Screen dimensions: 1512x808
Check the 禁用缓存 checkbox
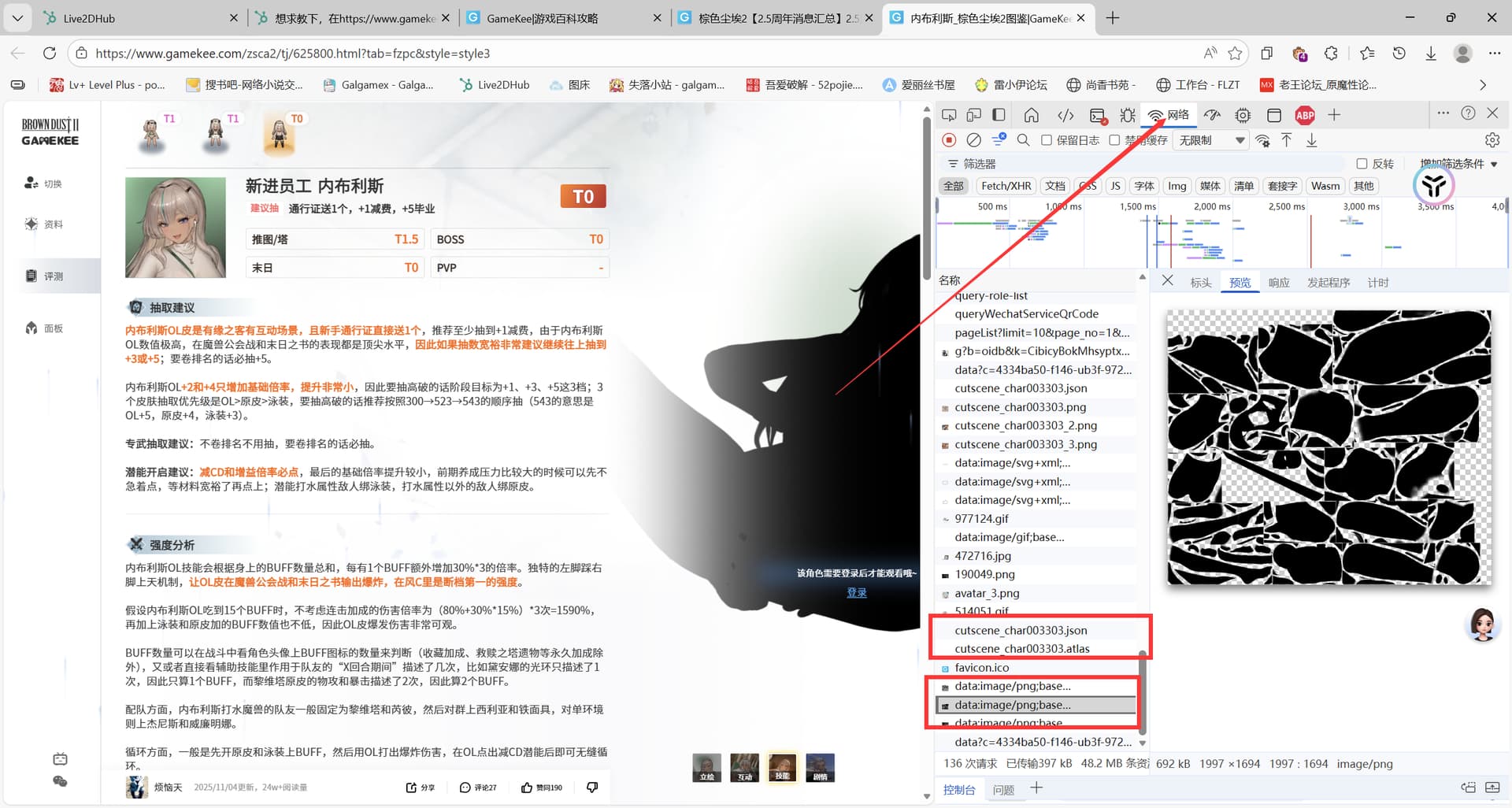click(1114, 140)
